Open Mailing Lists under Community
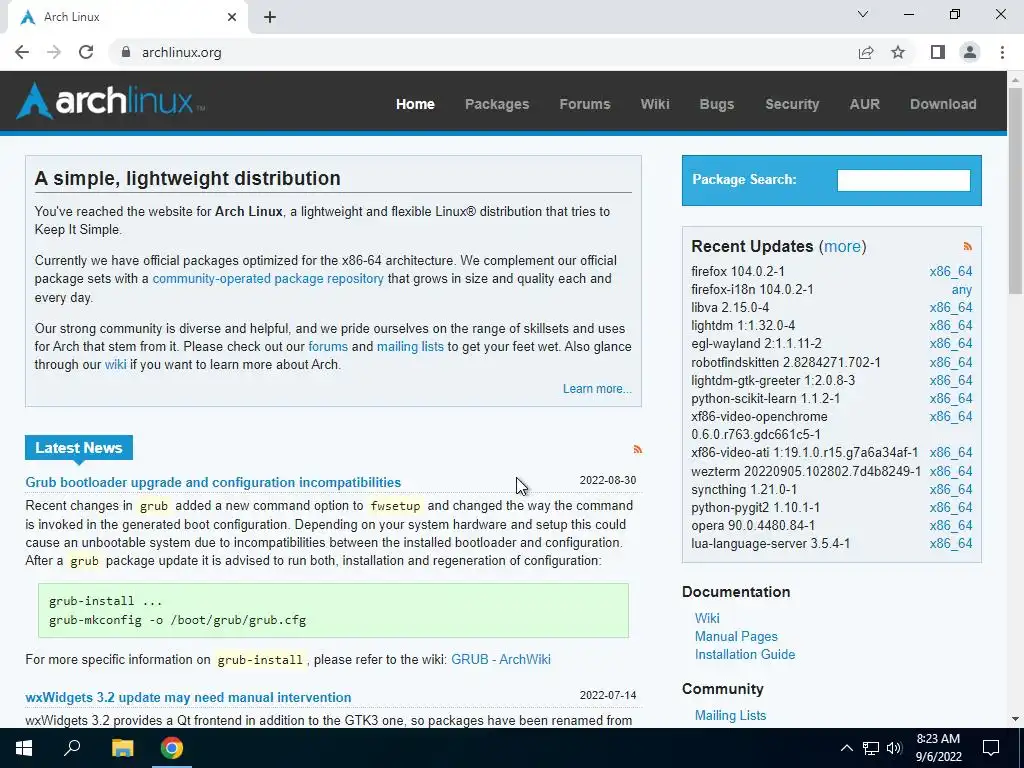Screen dimensions: 1024x768 [x=730, y=715]
